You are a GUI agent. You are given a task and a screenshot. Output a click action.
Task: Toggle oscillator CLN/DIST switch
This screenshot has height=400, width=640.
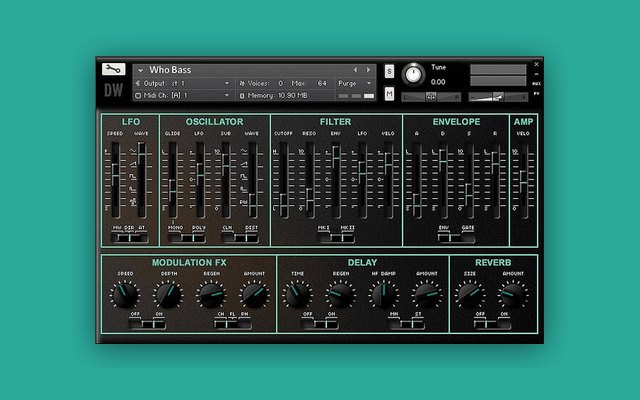[x=240, y=238]
